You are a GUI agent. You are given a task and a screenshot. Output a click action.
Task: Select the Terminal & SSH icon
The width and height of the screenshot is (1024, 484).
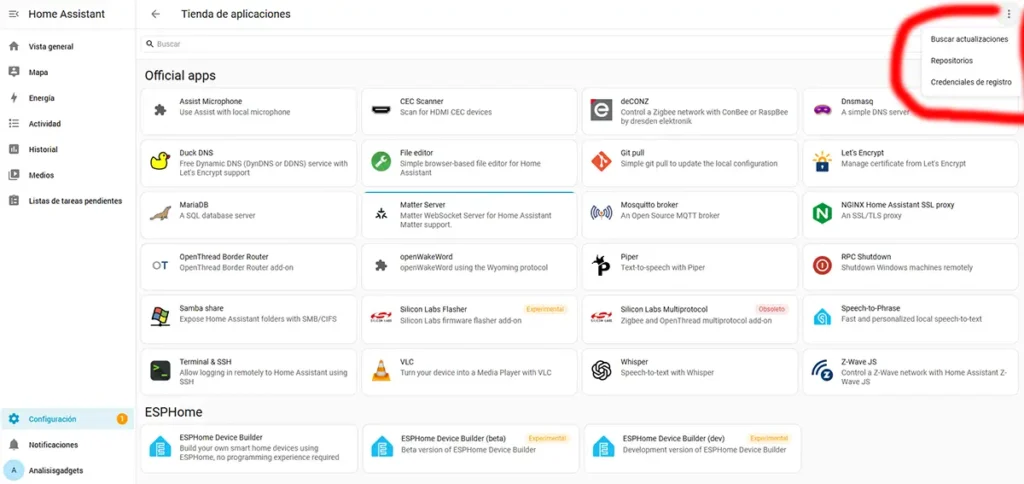[159, 371]
